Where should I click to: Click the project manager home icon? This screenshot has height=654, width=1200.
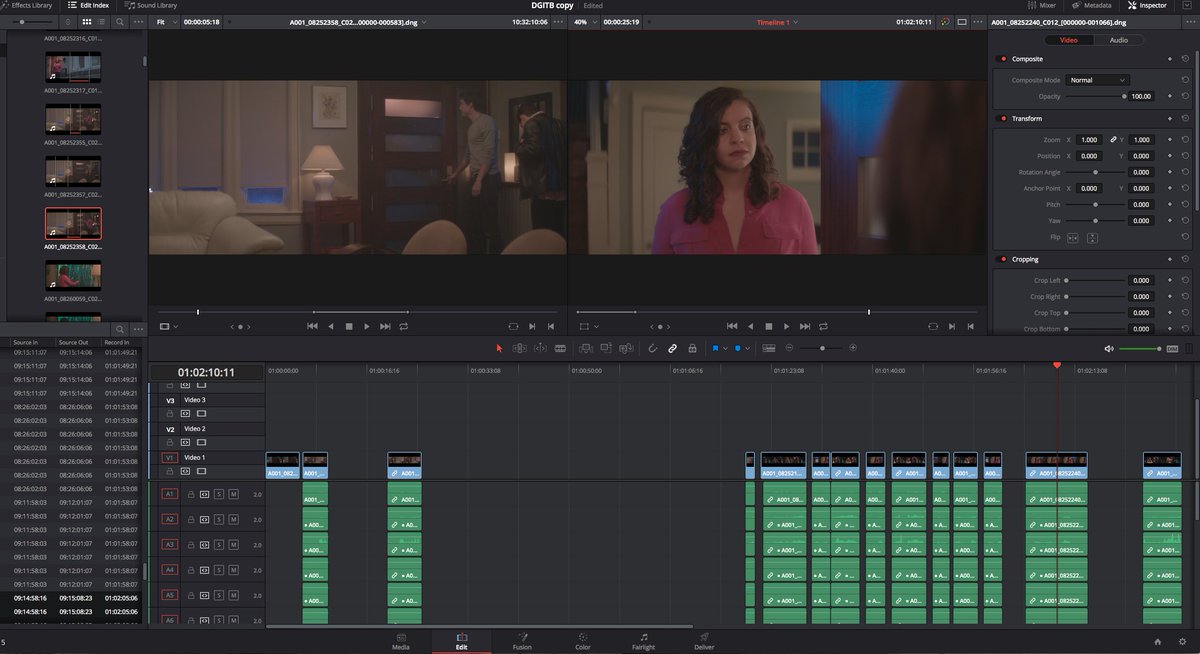(1157, 641)
